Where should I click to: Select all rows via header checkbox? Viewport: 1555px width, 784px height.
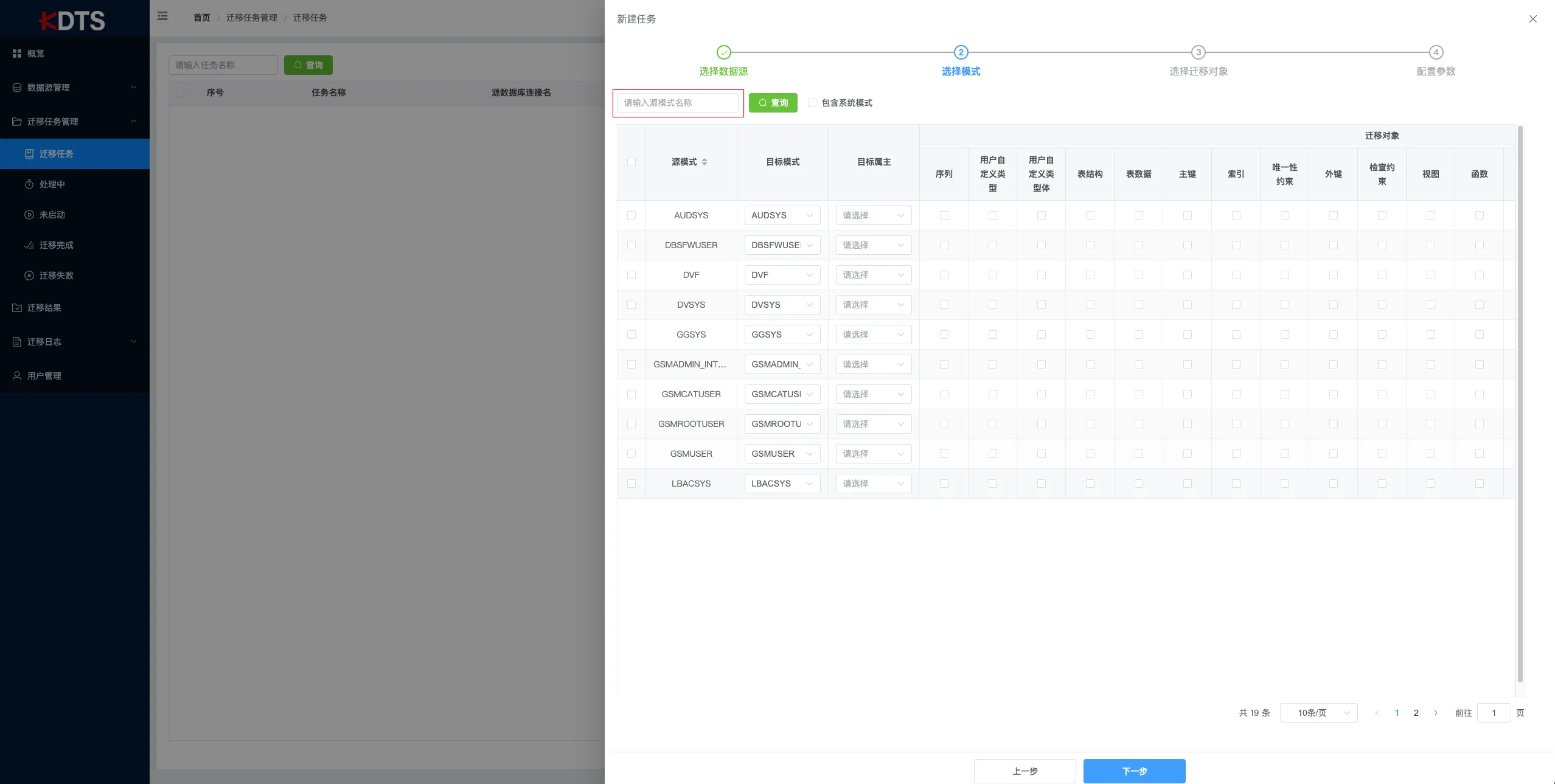tap(631, 162)
